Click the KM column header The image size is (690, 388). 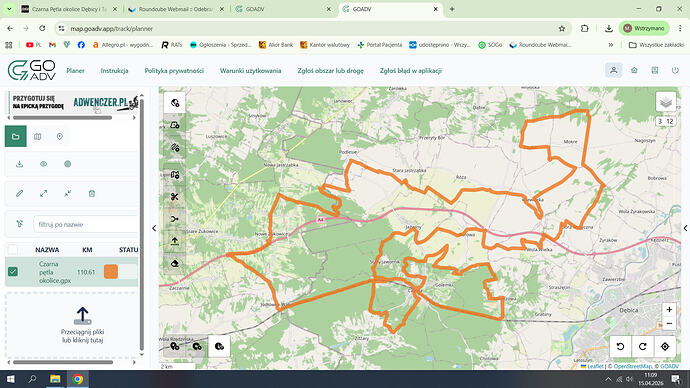[x=87, y=250]
